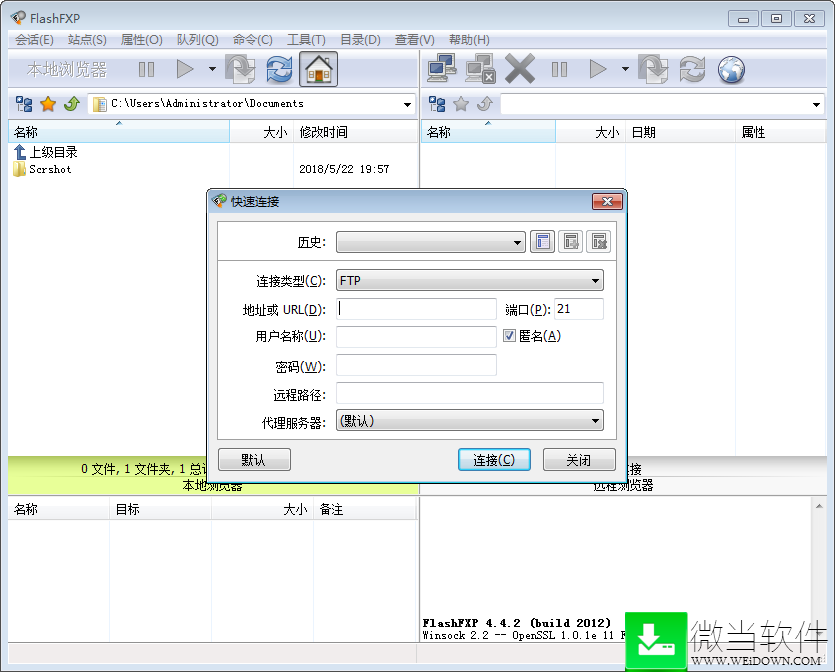835x672 pixels.
Task: Click the queue 目标 column header
Action: click(x=160, y=509)
